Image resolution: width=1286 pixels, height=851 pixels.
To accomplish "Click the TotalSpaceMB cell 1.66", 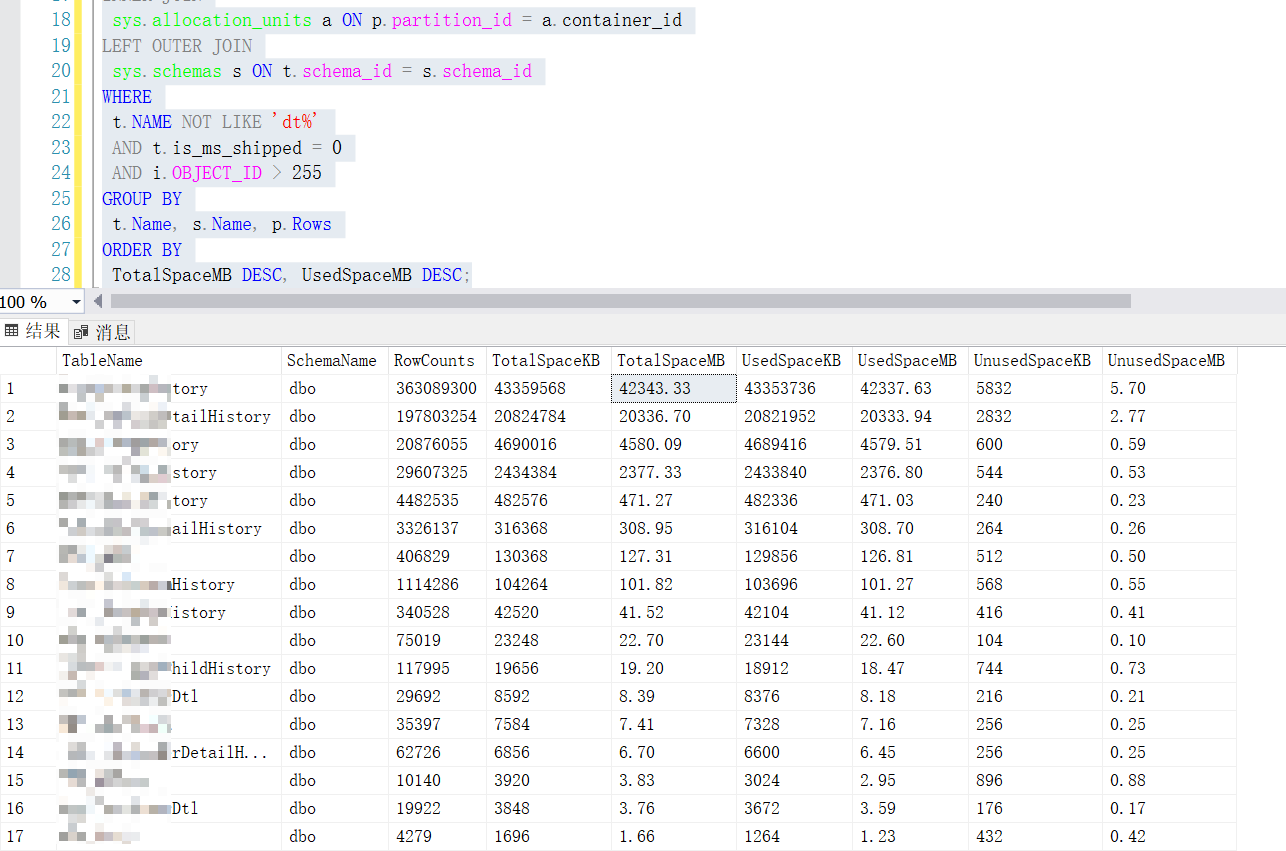I will 674,837.
